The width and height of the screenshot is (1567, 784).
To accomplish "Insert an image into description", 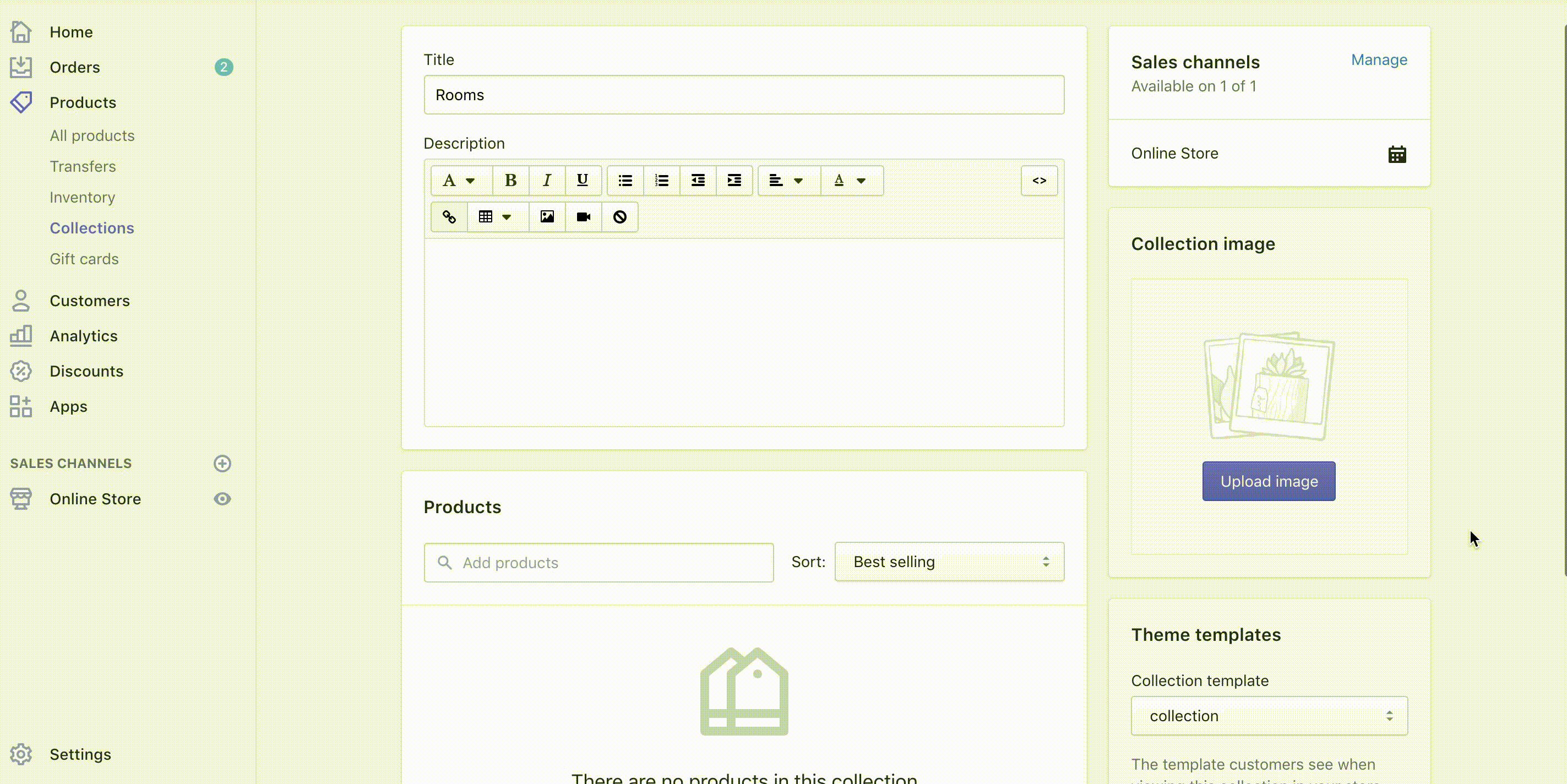I will tap(547, 217).
